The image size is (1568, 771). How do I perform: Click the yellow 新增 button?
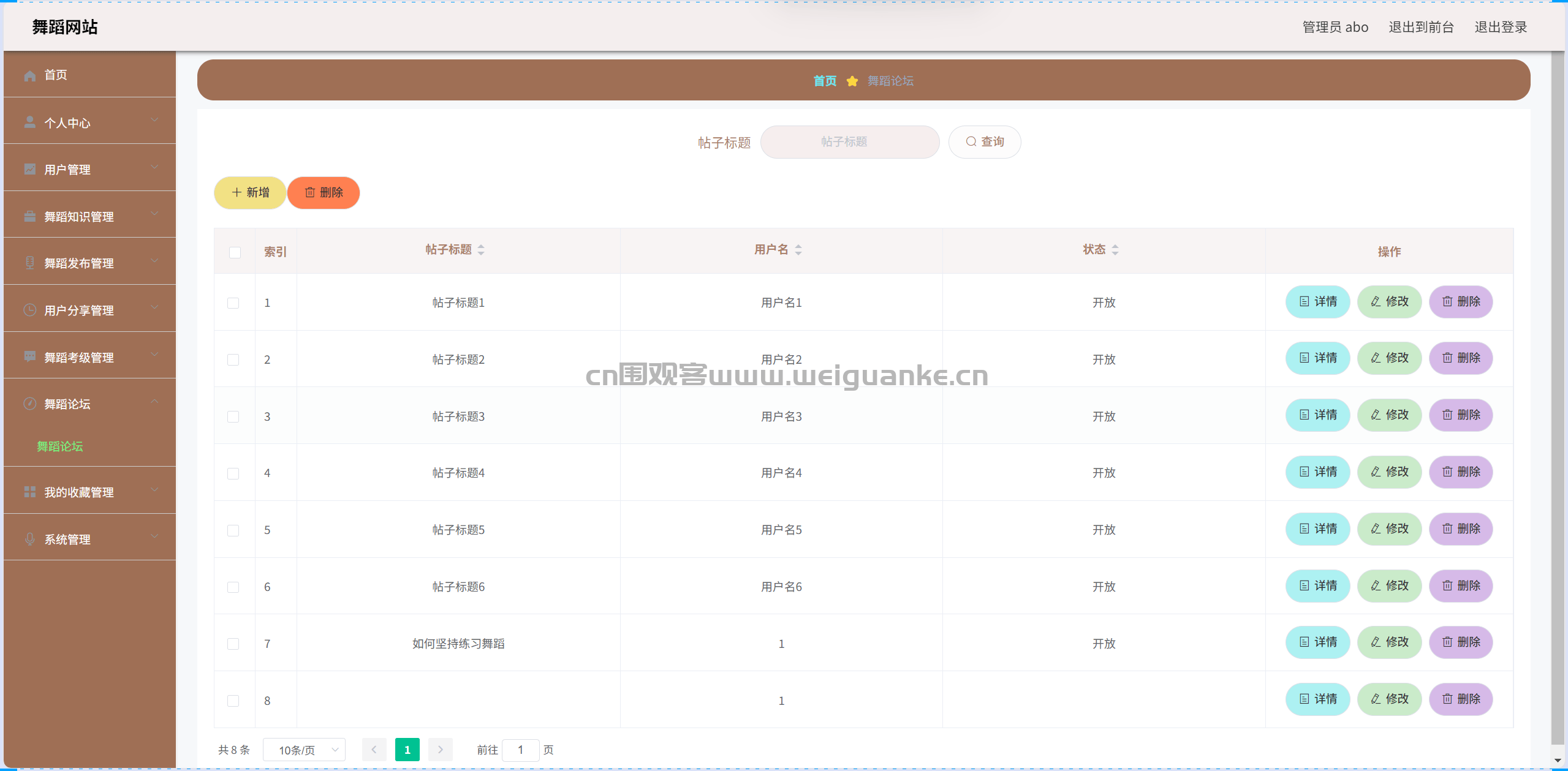point(250,193)
